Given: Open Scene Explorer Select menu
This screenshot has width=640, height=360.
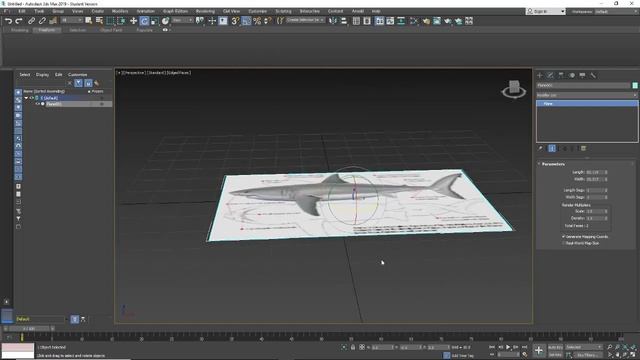Looking at the screenshot, I should pos(25,75).
